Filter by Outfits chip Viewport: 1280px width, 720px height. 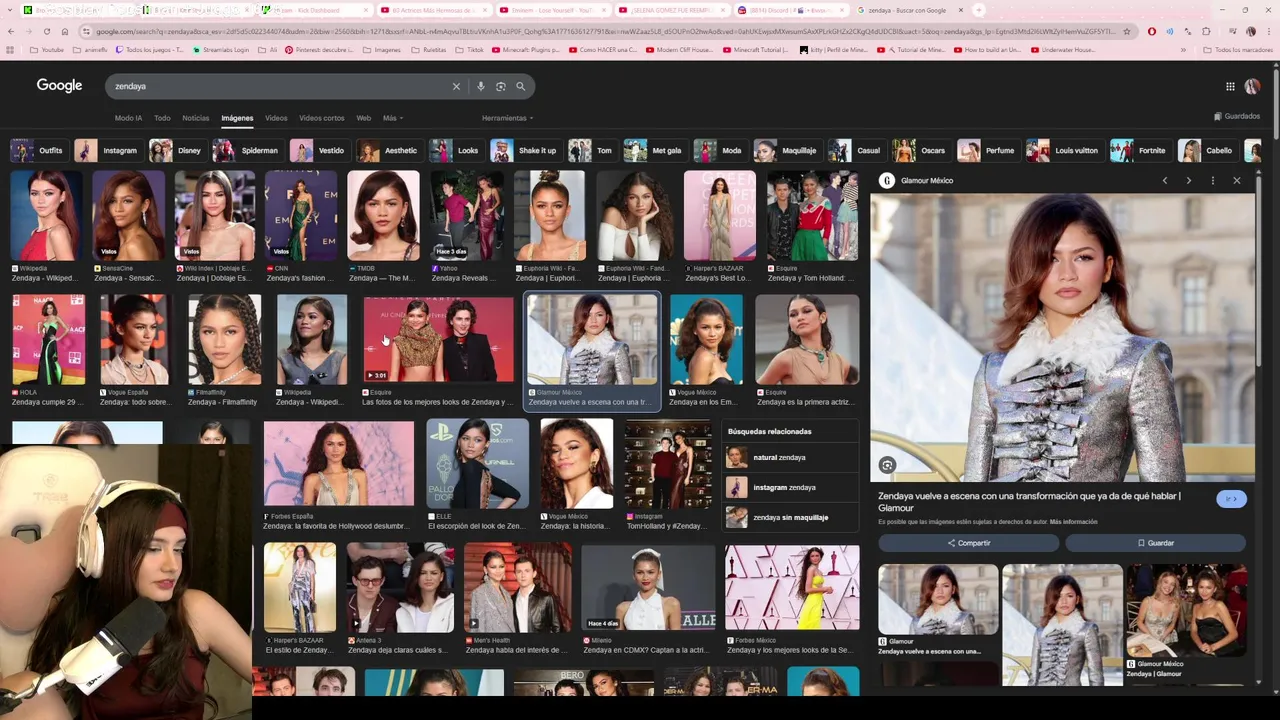coord(38,151)
